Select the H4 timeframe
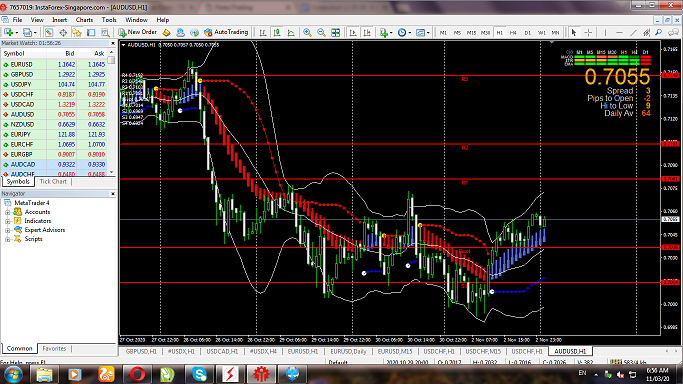Screen dimensions: 683x384 514,33
